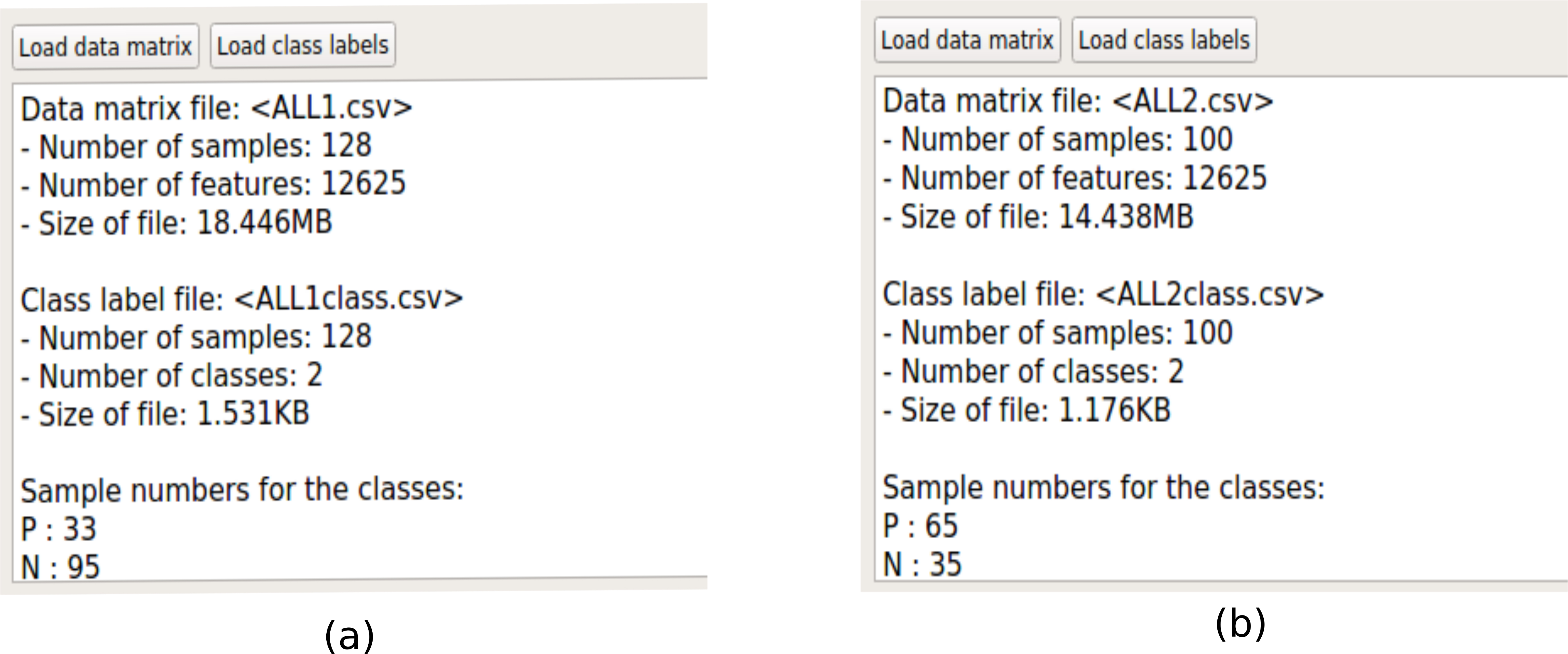Select the Size of file 1.531KB line
The image size is (1568, 654).
pos(165,414)
